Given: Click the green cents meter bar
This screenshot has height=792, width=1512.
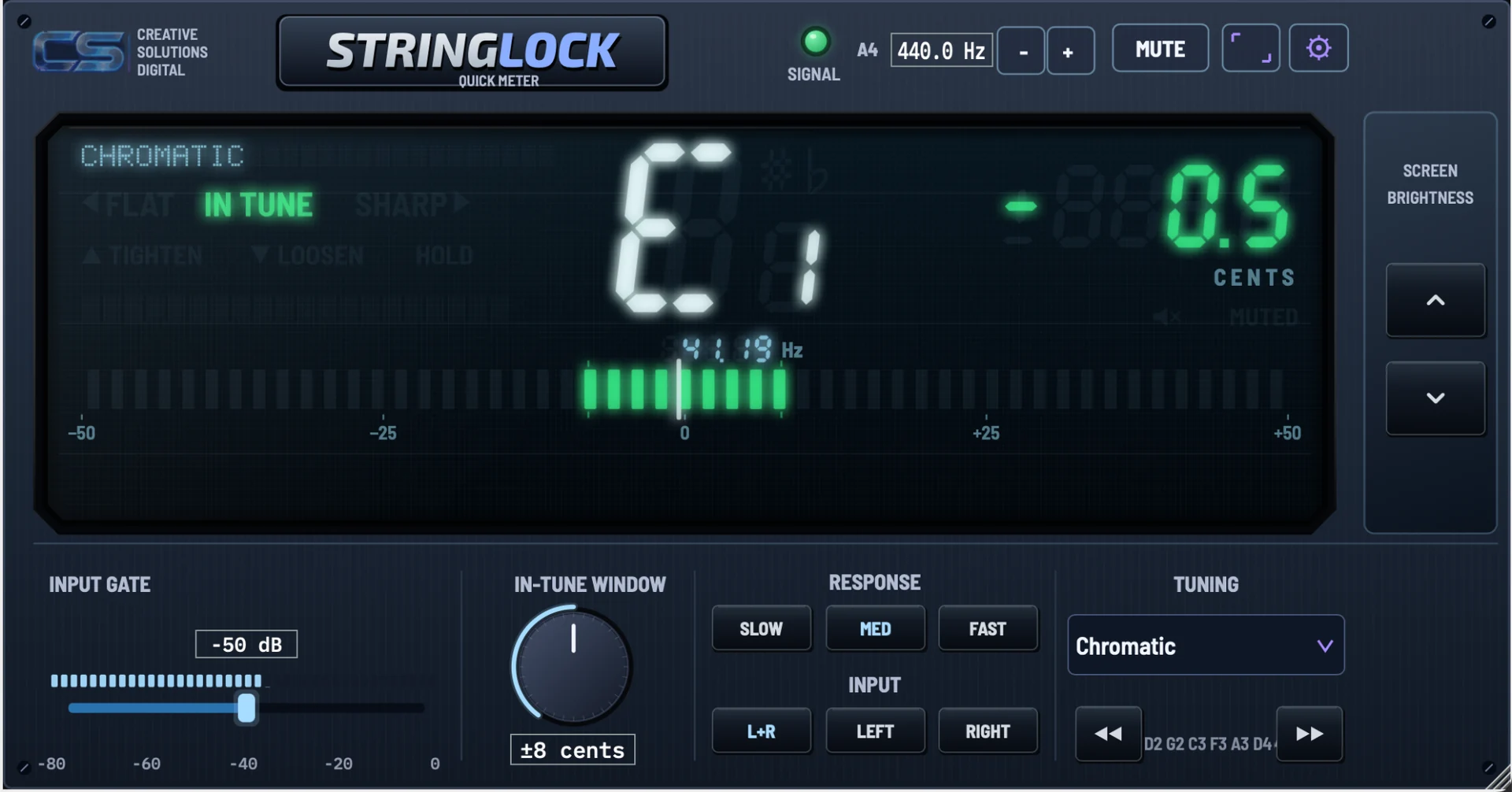Looking at the screenshot, I should tap(684, 389).
